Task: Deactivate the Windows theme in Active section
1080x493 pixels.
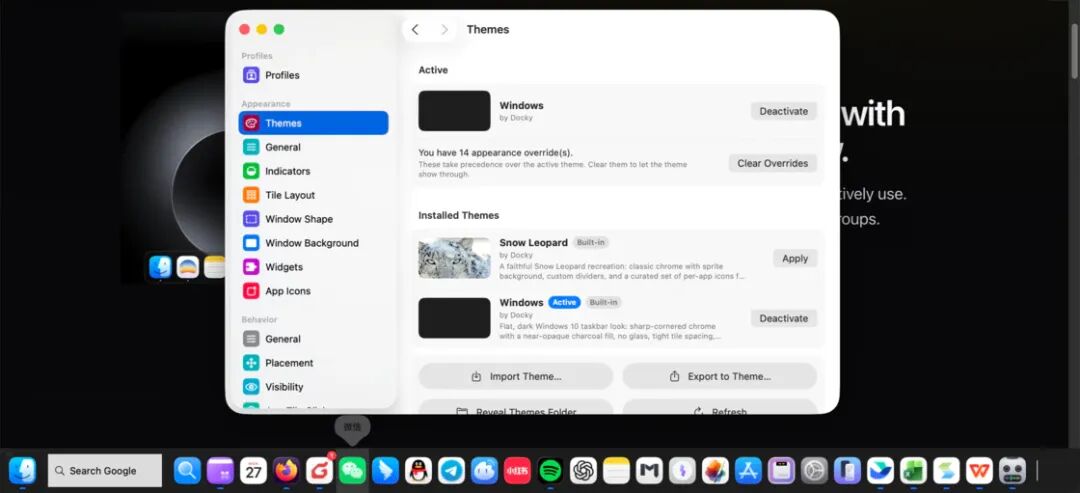Action: tap(784, 111)
